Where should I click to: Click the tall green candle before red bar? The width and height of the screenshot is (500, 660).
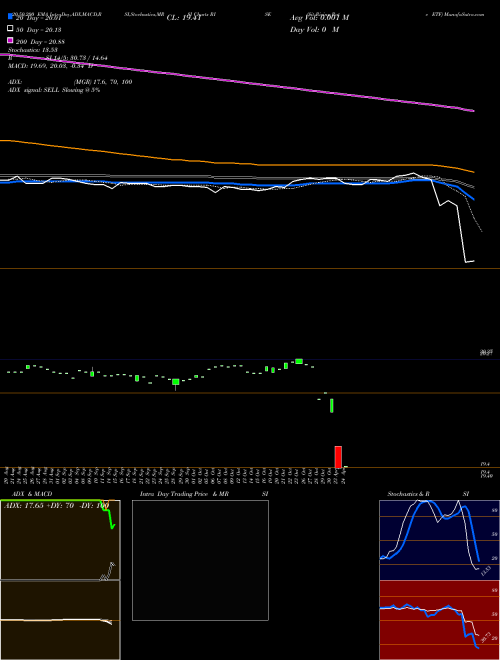[x=332, y=405]
